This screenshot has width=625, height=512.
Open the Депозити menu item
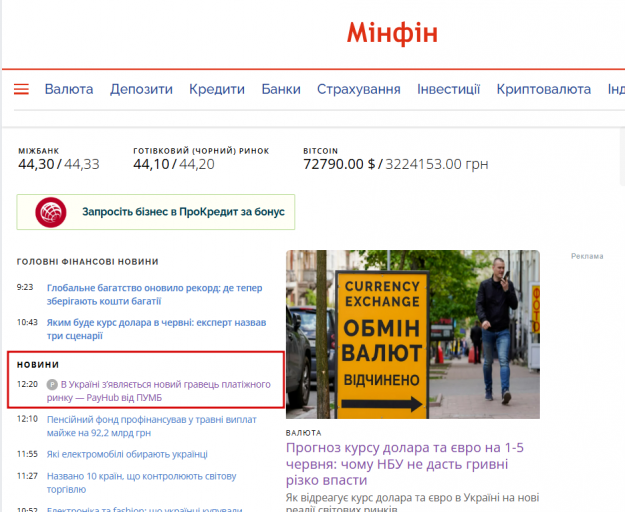point(141,89)
